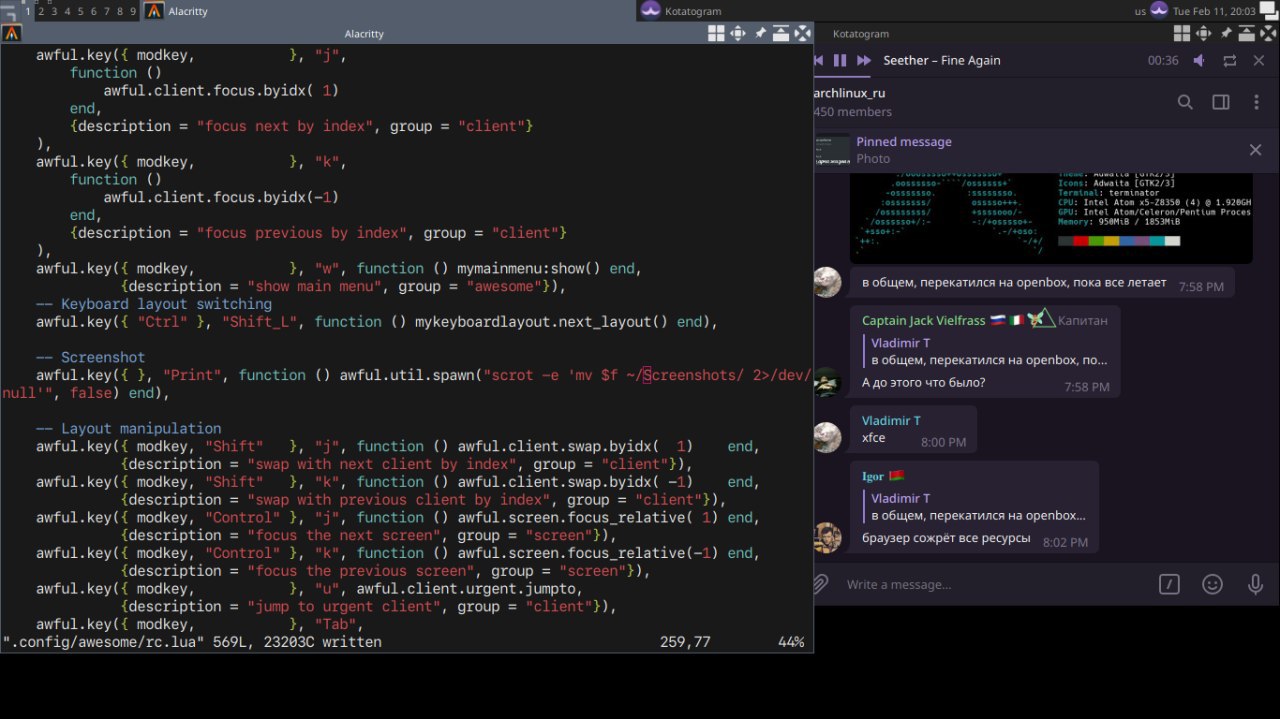The height and width of the screenshot is (719, 1280).
Task: Click the attach file paperclip icon
Action: coord(819,584)
